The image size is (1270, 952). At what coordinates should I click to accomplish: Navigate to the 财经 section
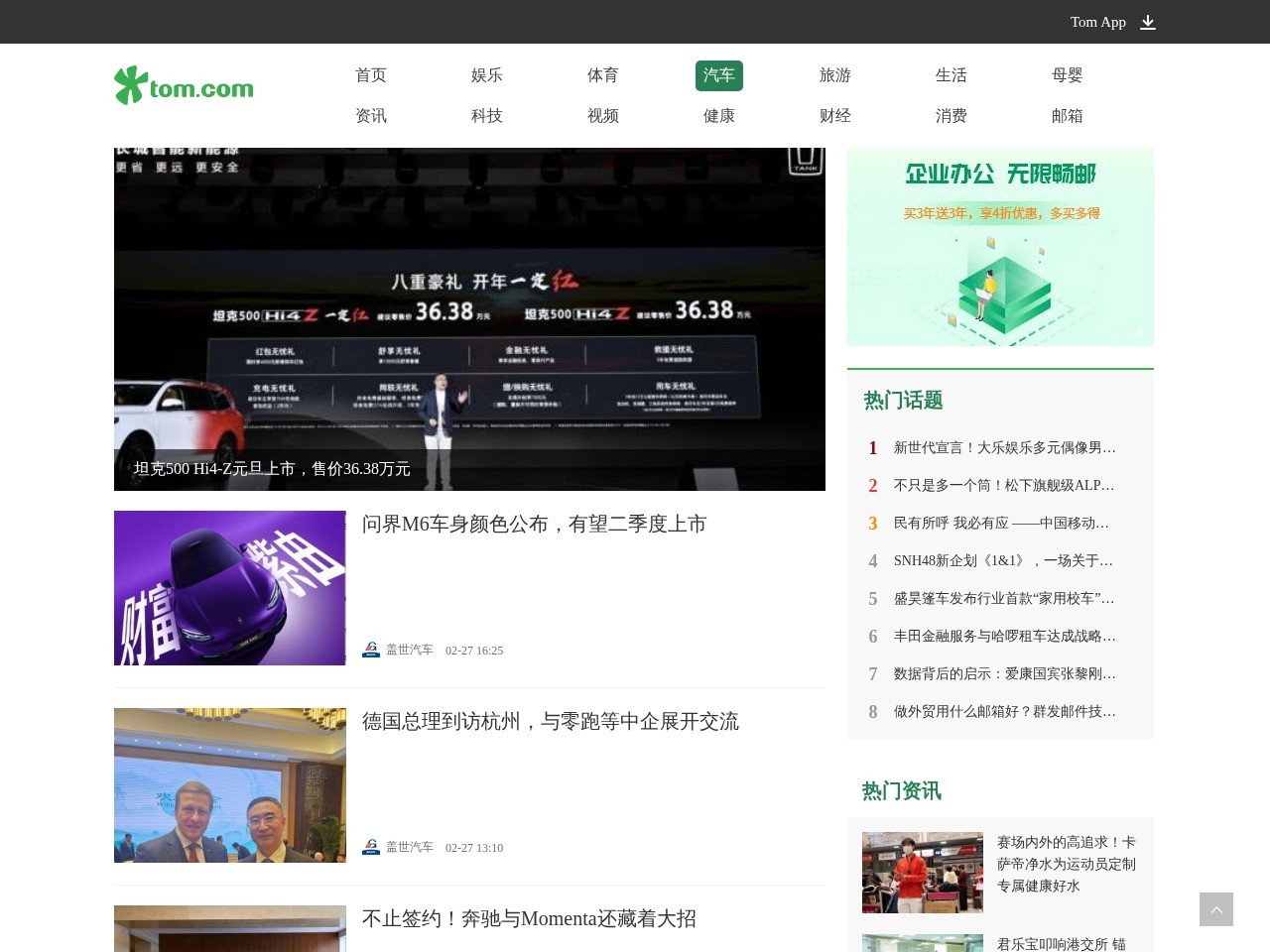click(834, 116)
